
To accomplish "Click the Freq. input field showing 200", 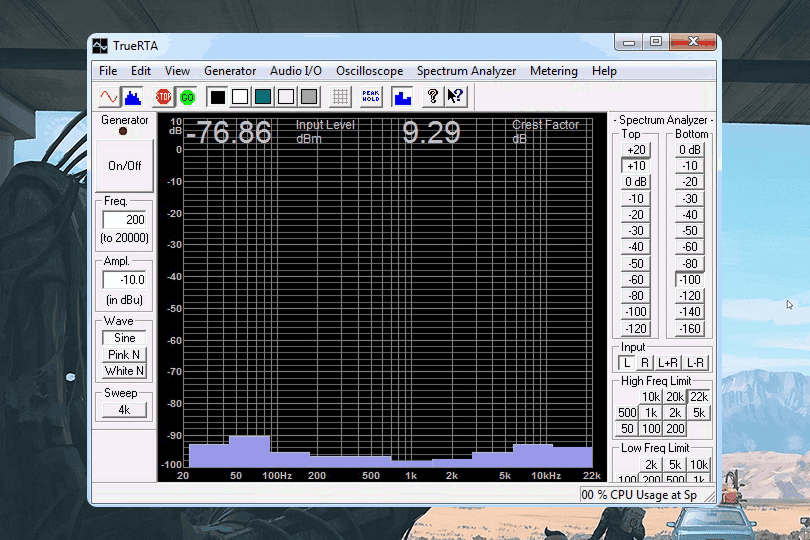I will [x=125, y=220].
